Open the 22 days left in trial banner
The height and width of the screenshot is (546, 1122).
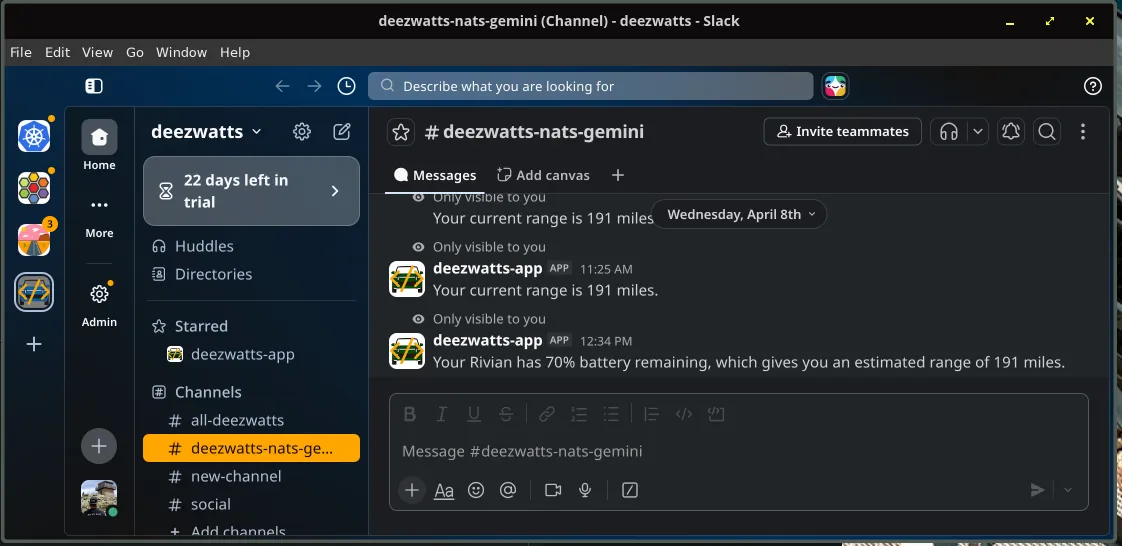(x=251, y=191)
